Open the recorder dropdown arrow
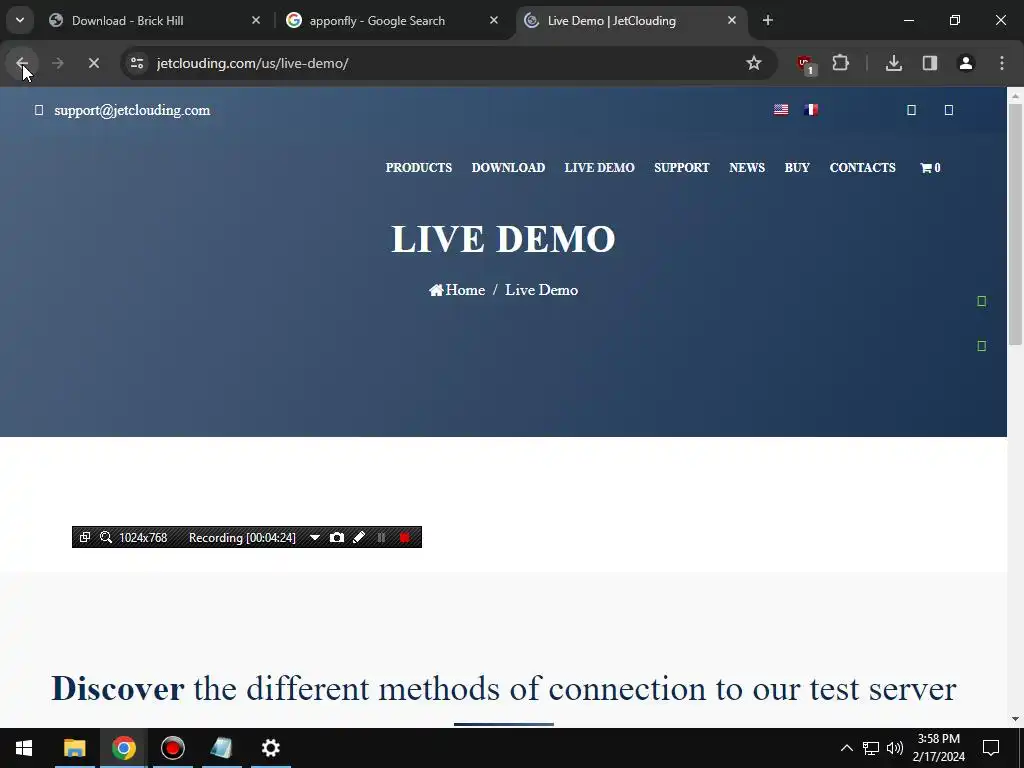The width and height of the screenshot is (1024, 768). [315, 537]
